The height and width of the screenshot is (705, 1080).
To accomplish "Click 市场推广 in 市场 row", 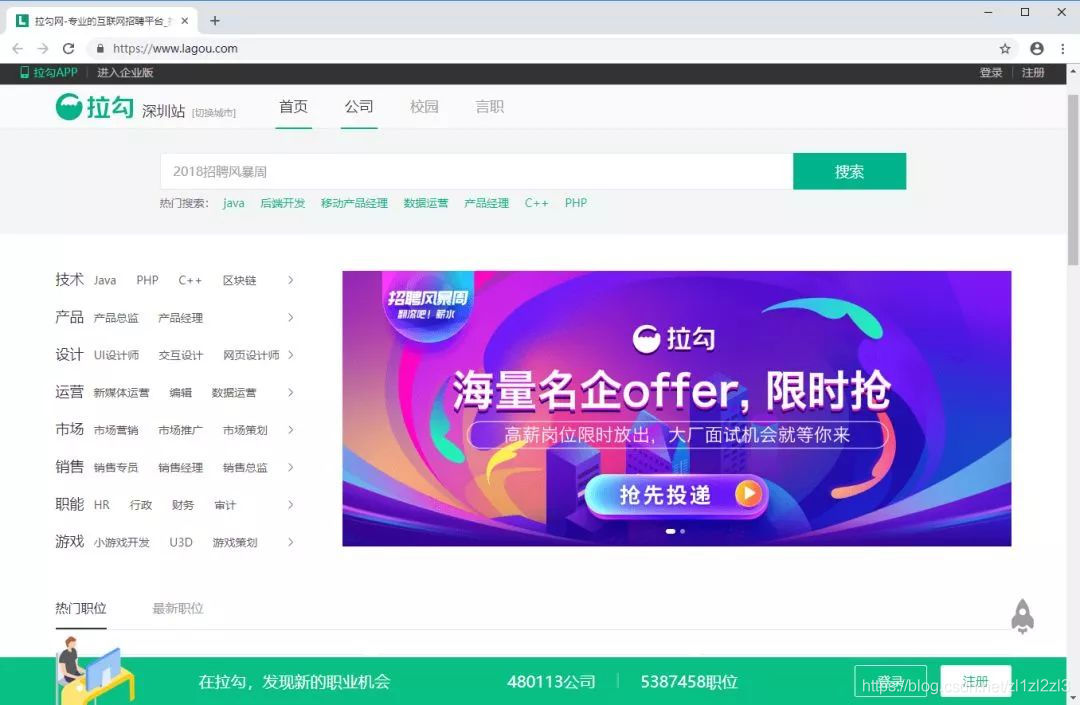I will [x=180, y=430].
